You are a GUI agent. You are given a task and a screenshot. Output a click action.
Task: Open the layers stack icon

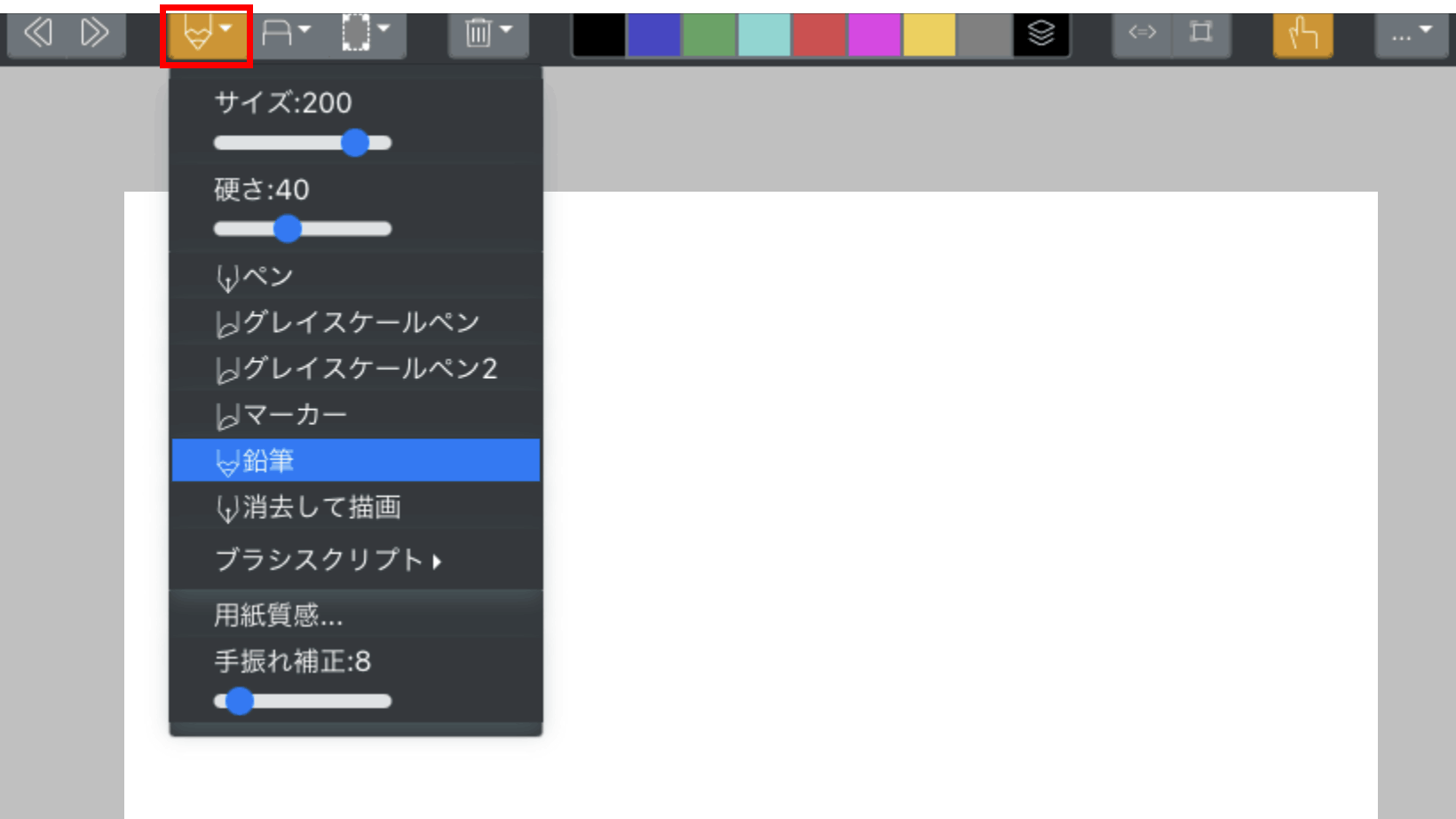pos(1041,34)
